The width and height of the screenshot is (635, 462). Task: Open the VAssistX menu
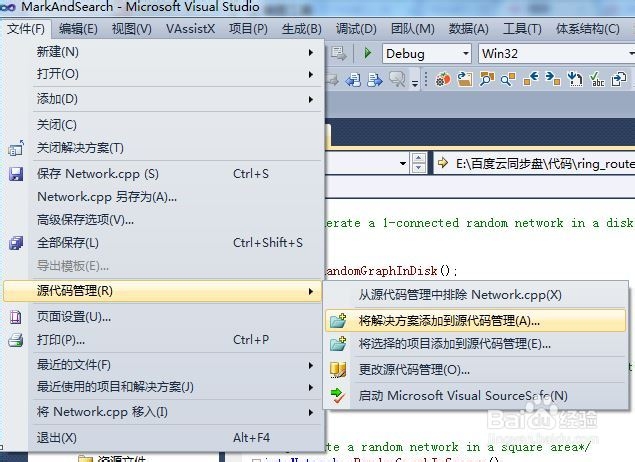(x=190, y=29)
